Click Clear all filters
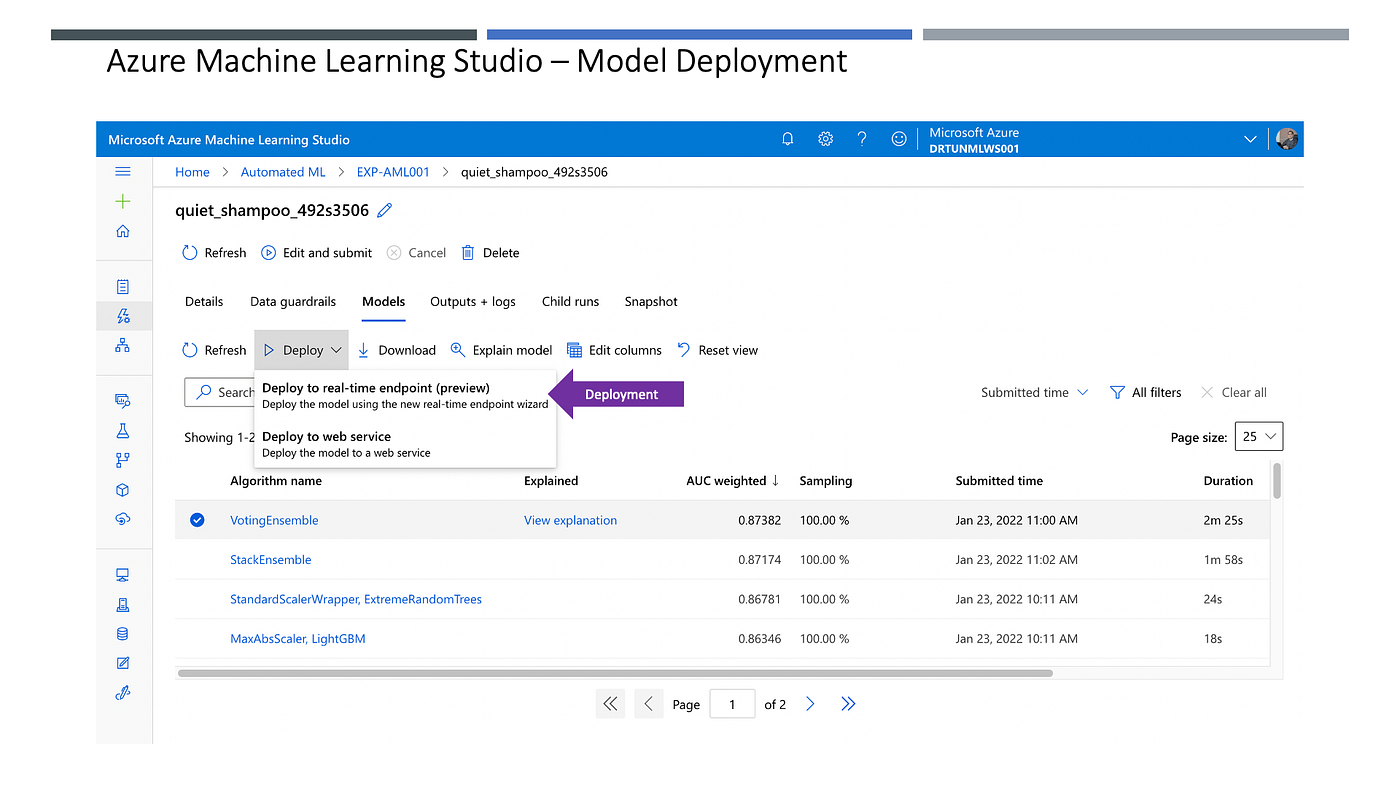This screenshot has width=1400, height=788. pyautogui.click(x=1234, y=393)
